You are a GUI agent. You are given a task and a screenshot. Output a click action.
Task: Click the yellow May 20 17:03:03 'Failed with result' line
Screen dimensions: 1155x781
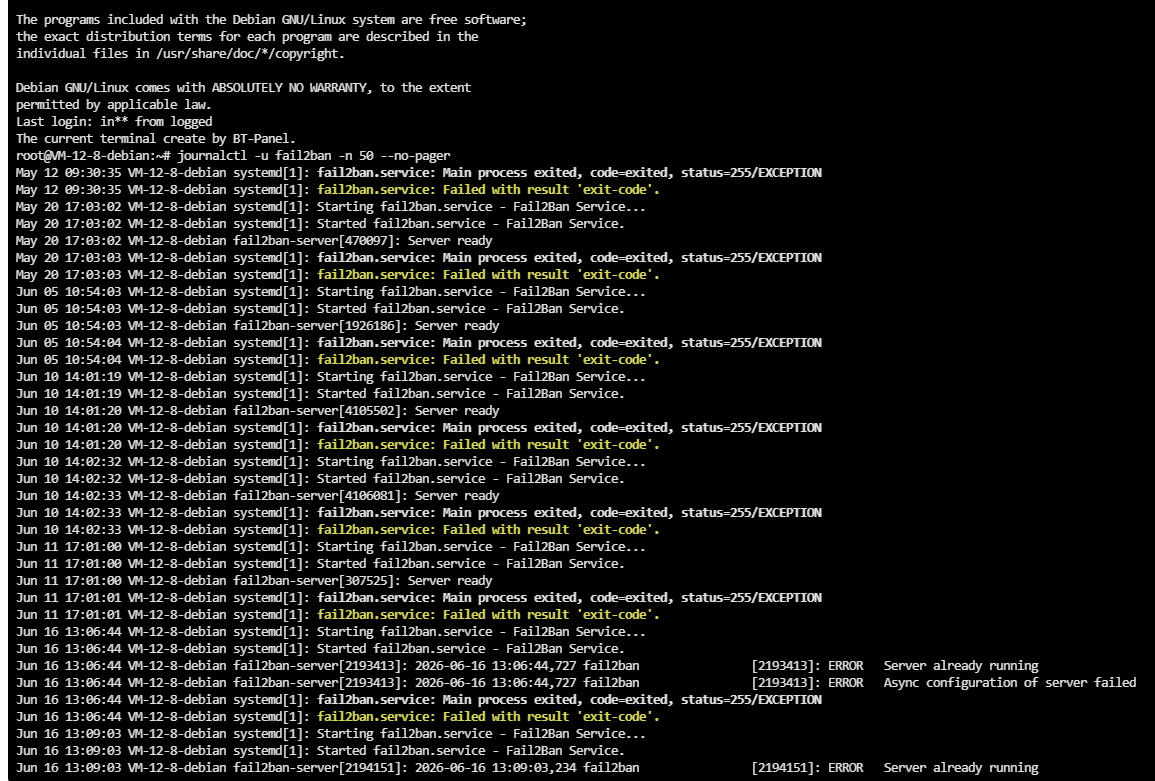point(337,274)
